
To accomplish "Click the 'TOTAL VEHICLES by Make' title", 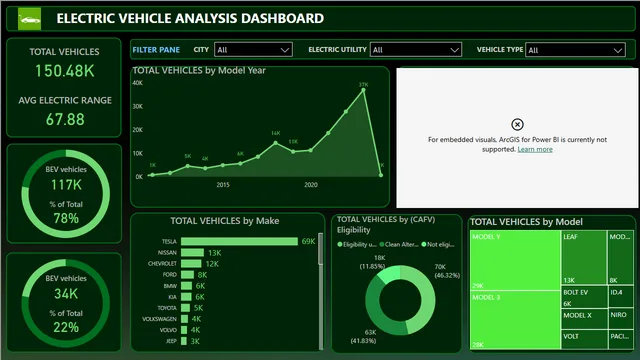I will pos(225,221).
